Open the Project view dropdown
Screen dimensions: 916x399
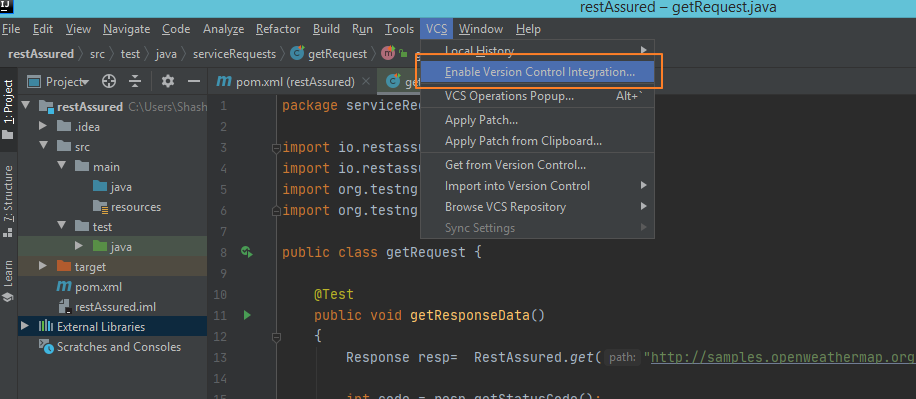pos(58,82)
